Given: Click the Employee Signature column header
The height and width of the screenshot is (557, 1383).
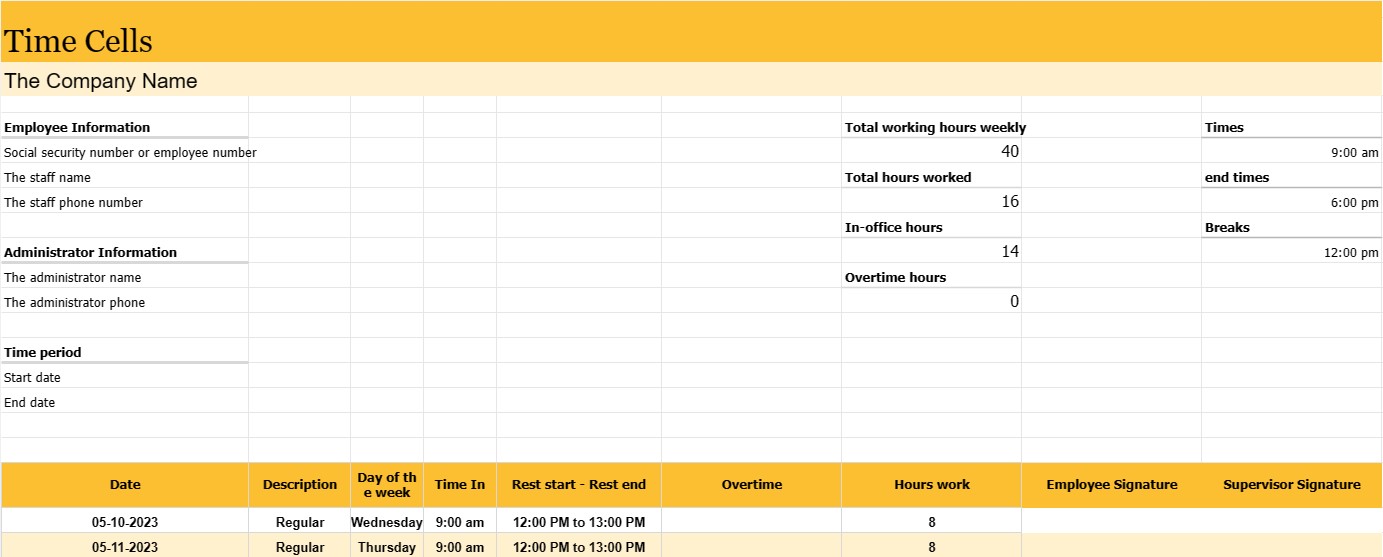Looking at the screenshot, I should 1111,484.
